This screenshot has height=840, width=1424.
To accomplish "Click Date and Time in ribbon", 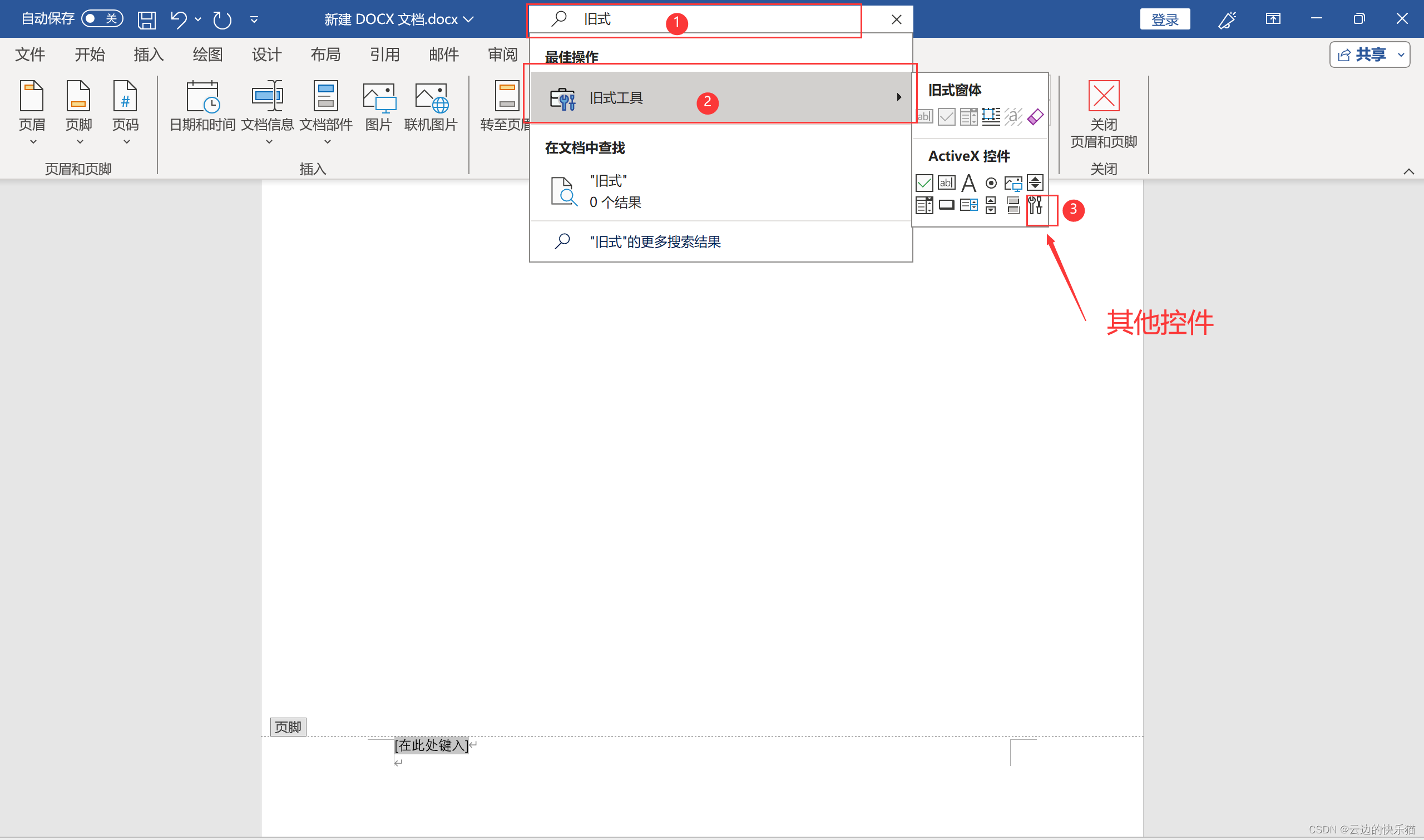I will 202,106.
